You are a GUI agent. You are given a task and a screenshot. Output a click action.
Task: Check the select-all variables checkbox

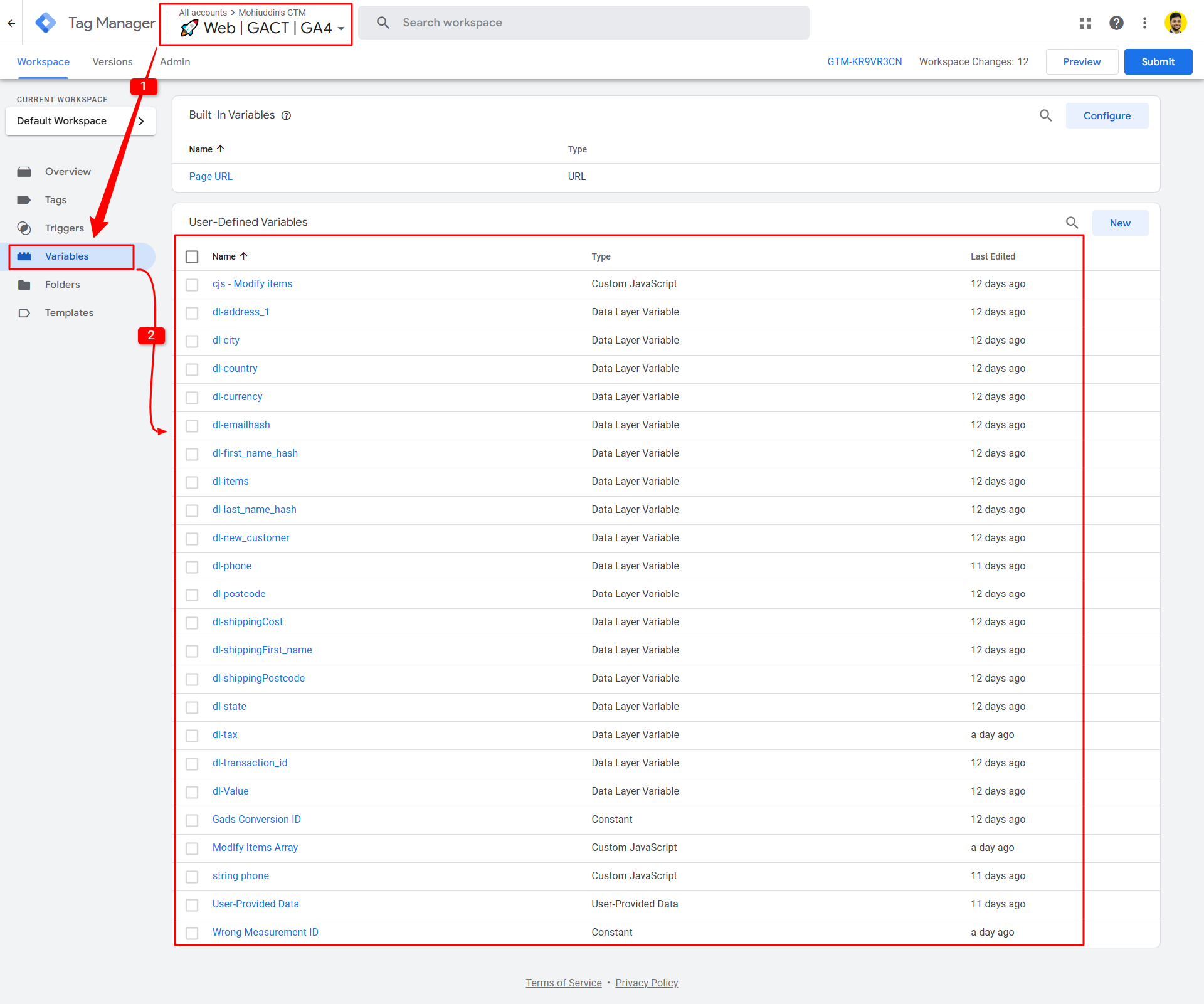192,256
